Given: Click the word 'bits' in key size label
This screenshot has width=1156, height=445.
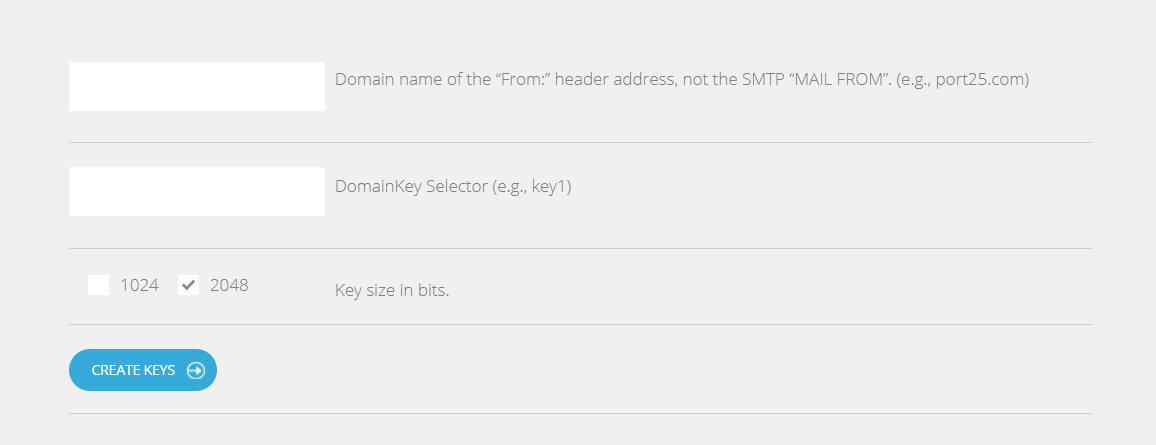Looking at the screenshot, I should pyautogui.click(x=434, y=290).
